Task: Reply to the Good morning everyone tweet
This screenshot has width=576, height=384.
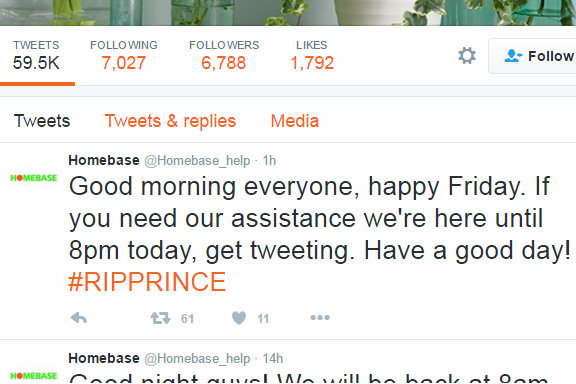Action: pyautogui.click(x=79, y=317)
